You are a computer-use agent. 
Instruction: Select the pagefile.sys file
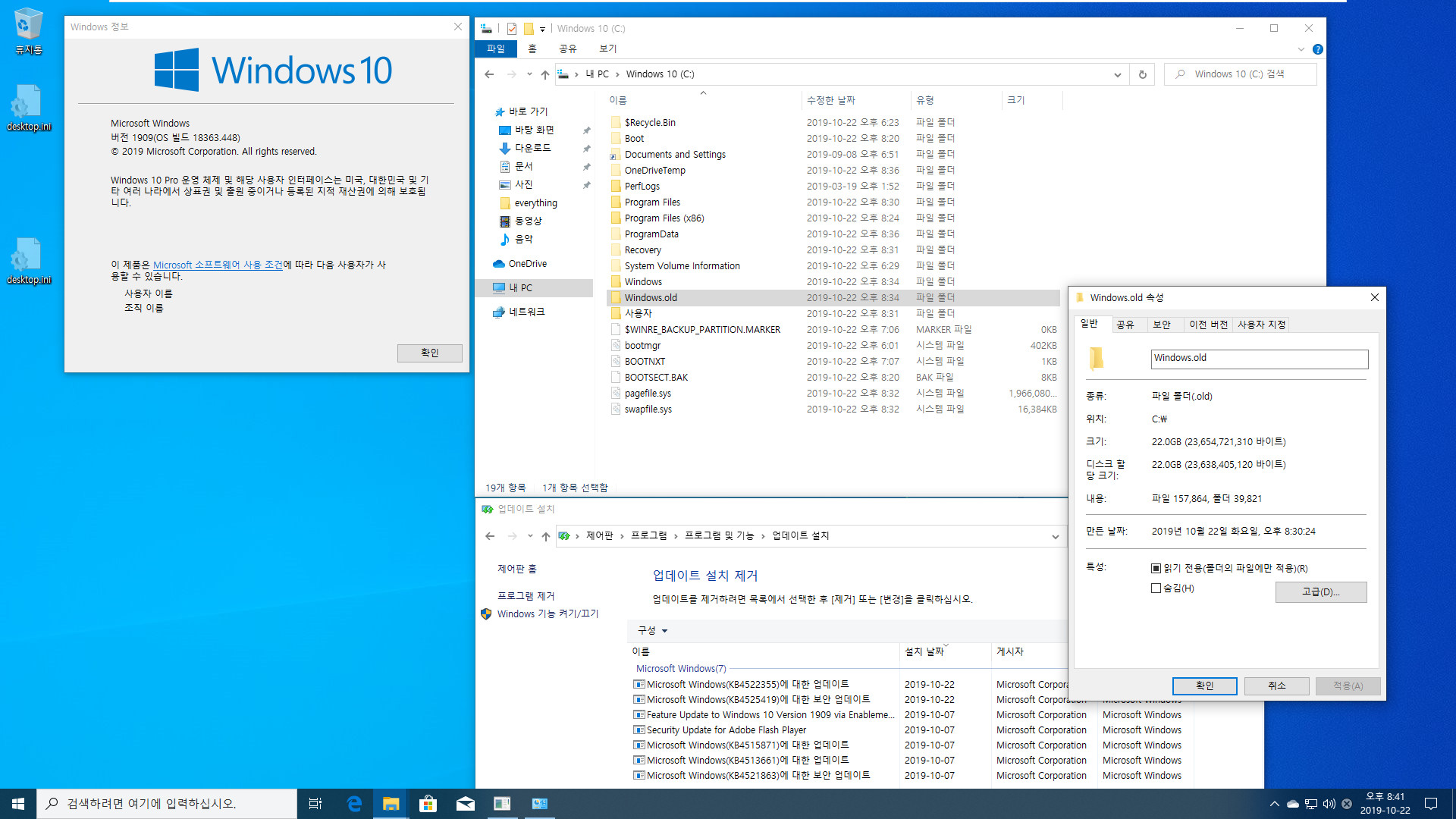(648, 394)
